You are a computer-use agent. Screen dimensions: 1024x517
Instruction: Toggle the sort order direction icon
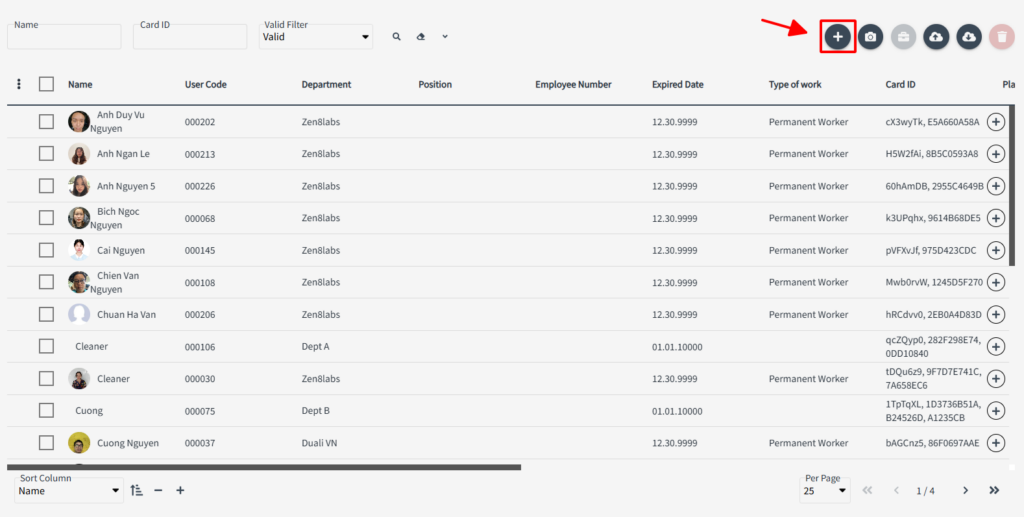137,490
